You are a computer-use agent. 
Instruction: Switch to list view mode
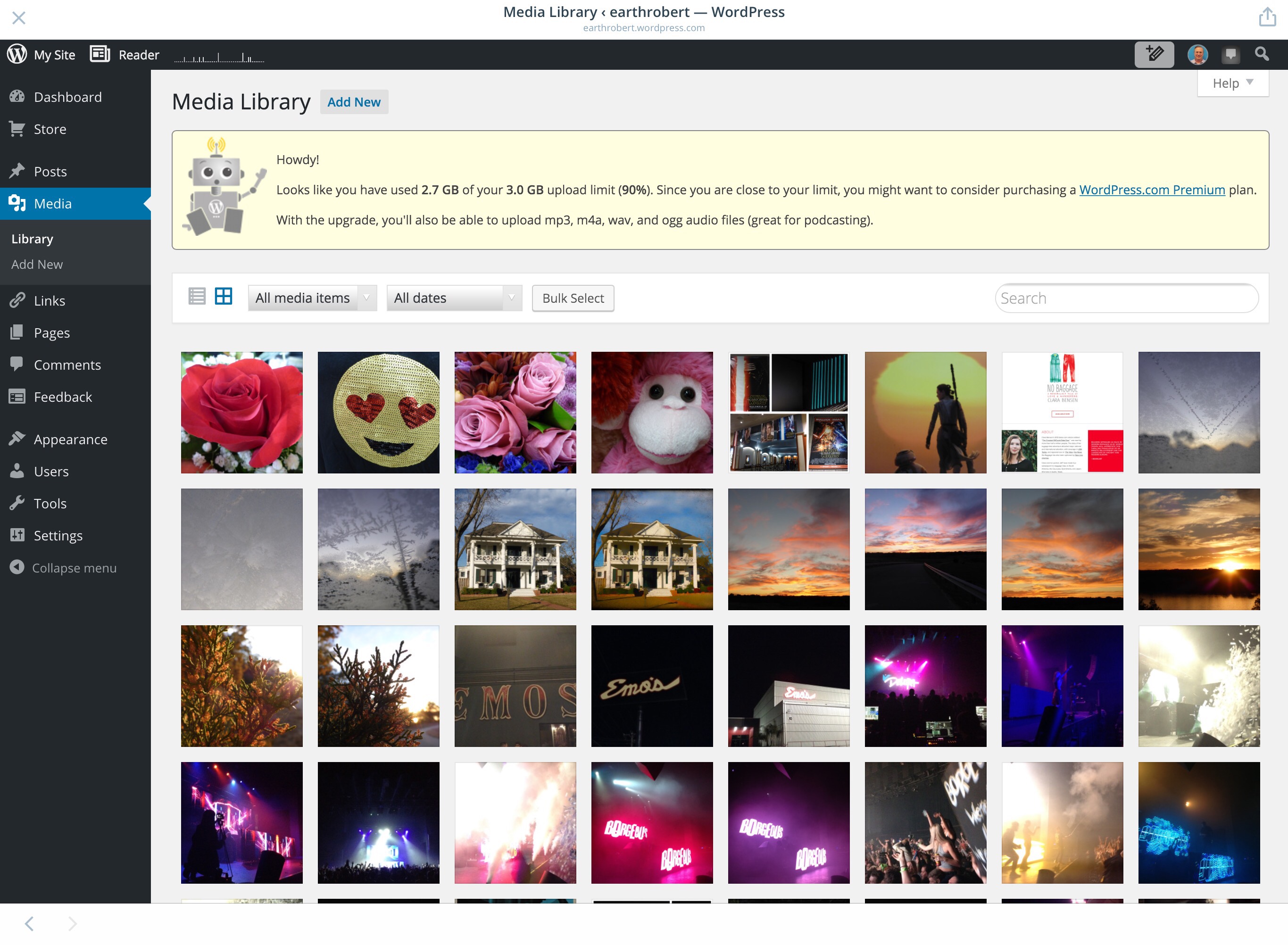coord(197,296)
